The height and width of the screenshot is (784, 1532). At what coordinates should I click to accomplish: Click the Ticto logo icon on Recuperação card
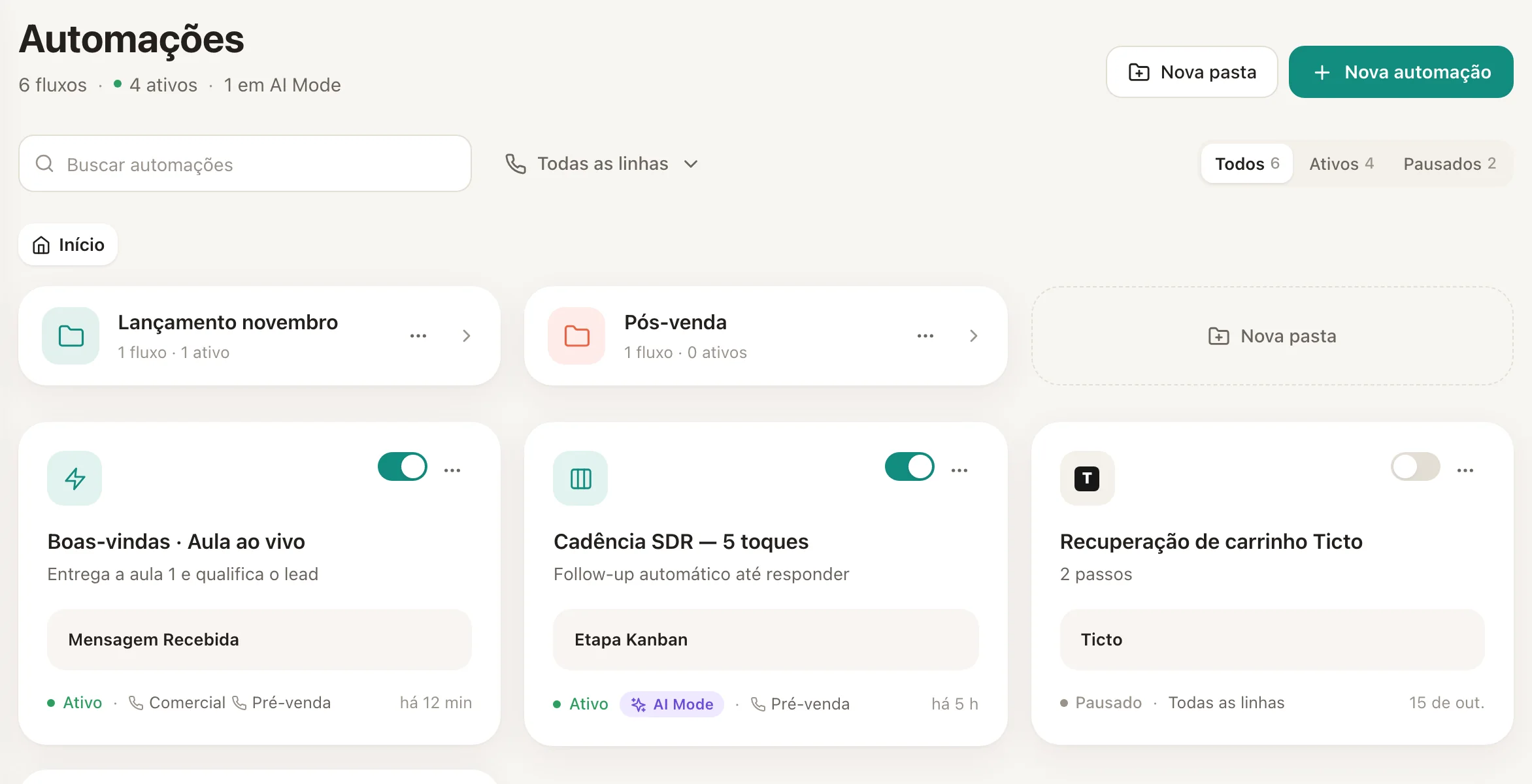tap(1087, 478)
